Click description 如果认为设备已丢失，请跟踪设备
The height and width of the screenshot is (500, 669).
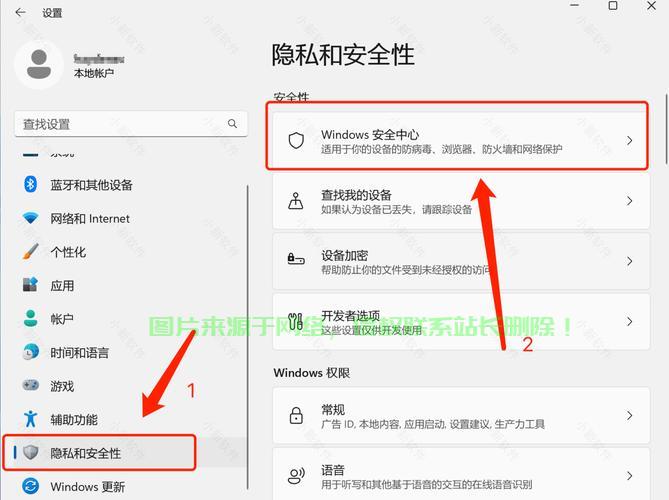(x=396, y=209)
